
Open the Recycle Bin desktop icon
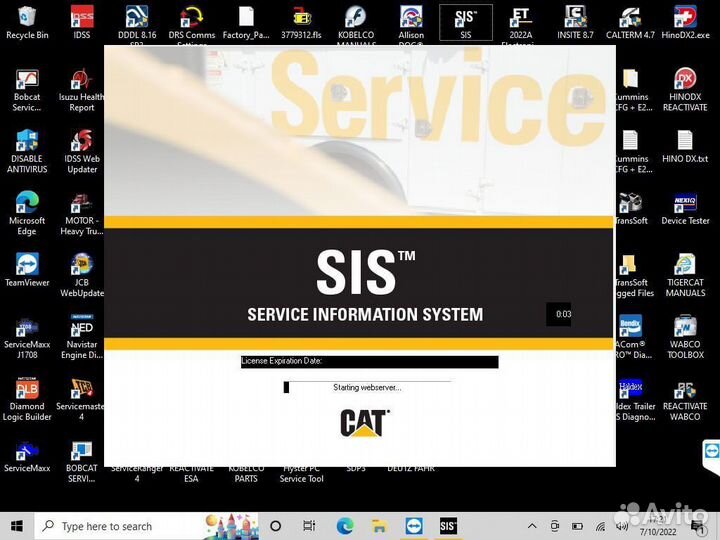pyautogui.click(x=27, y=22)
